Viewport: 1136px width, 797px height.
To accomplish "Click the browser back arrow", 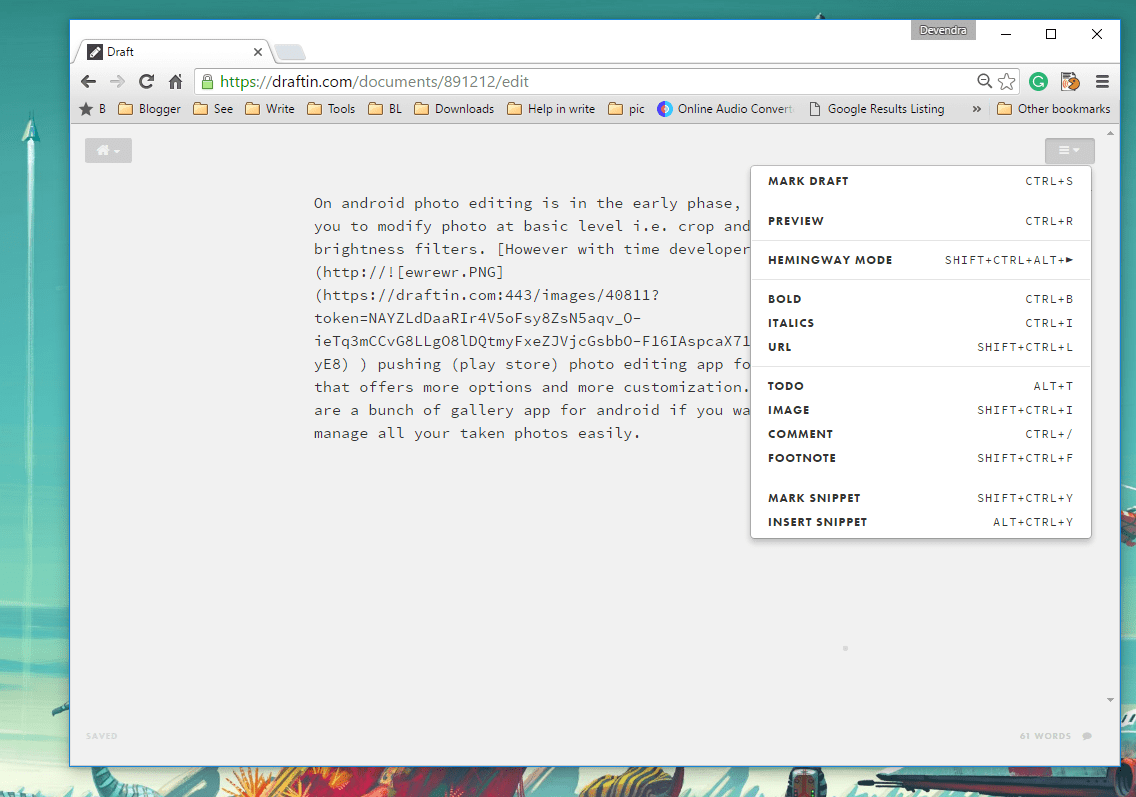I will [89, 82].
